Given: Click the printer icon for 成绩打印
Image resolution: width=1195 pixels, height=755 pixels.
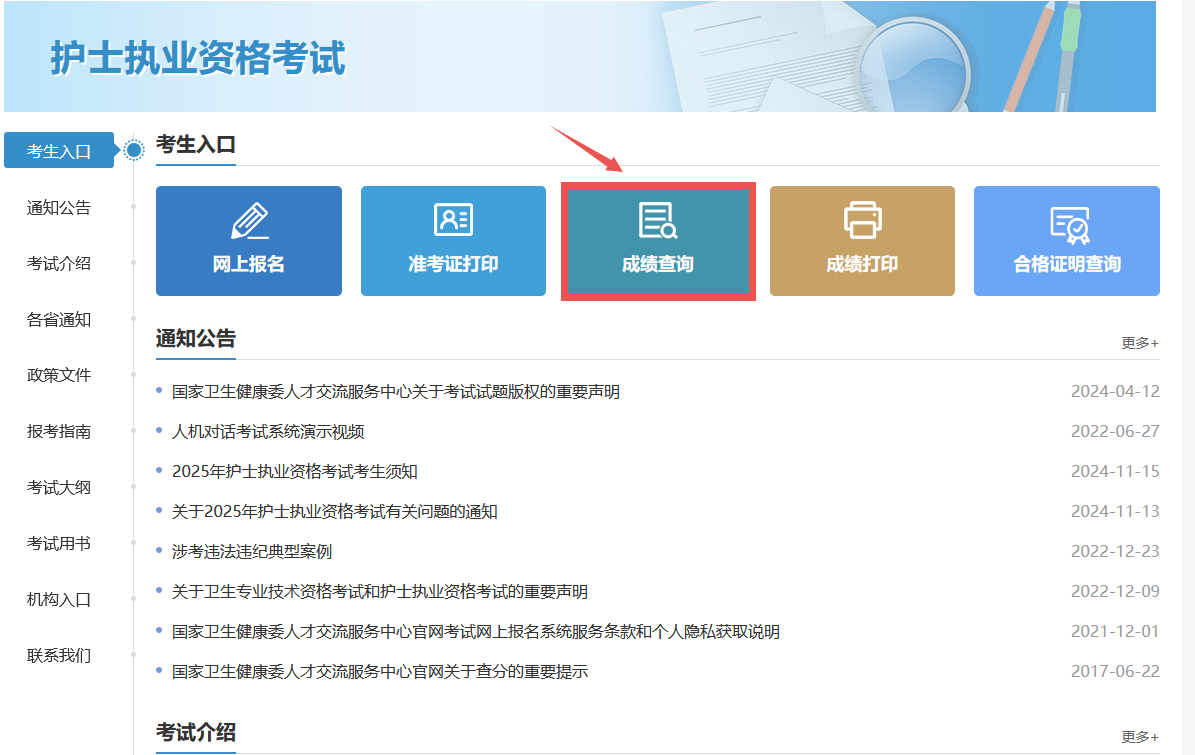Looking at the screenshot, I should coord(862,220).
